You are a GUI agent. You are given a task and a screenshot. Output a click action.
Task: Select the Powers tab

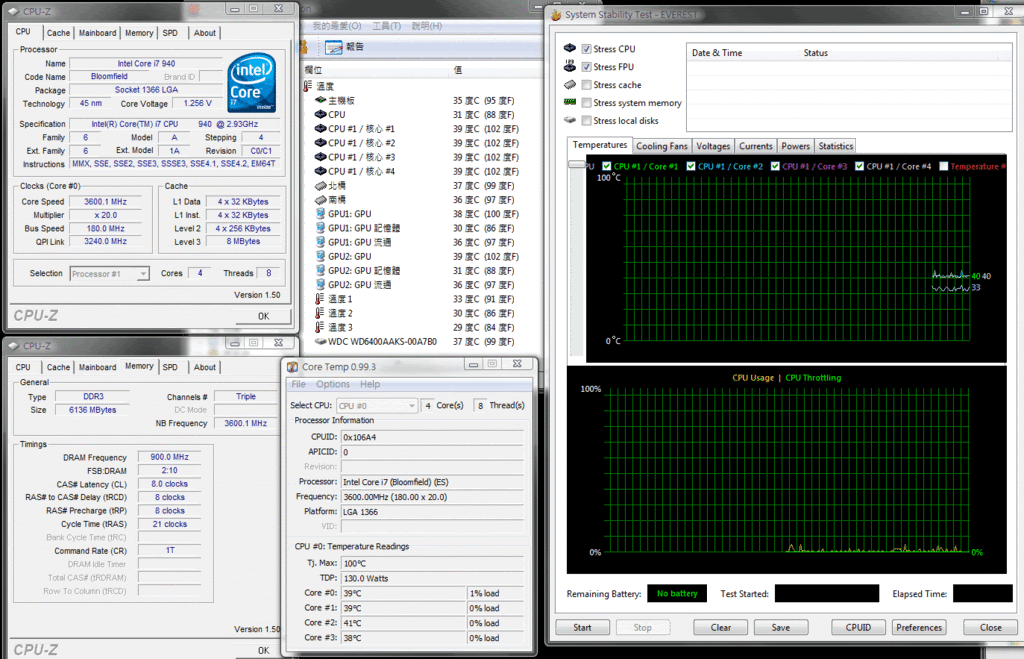795,146
